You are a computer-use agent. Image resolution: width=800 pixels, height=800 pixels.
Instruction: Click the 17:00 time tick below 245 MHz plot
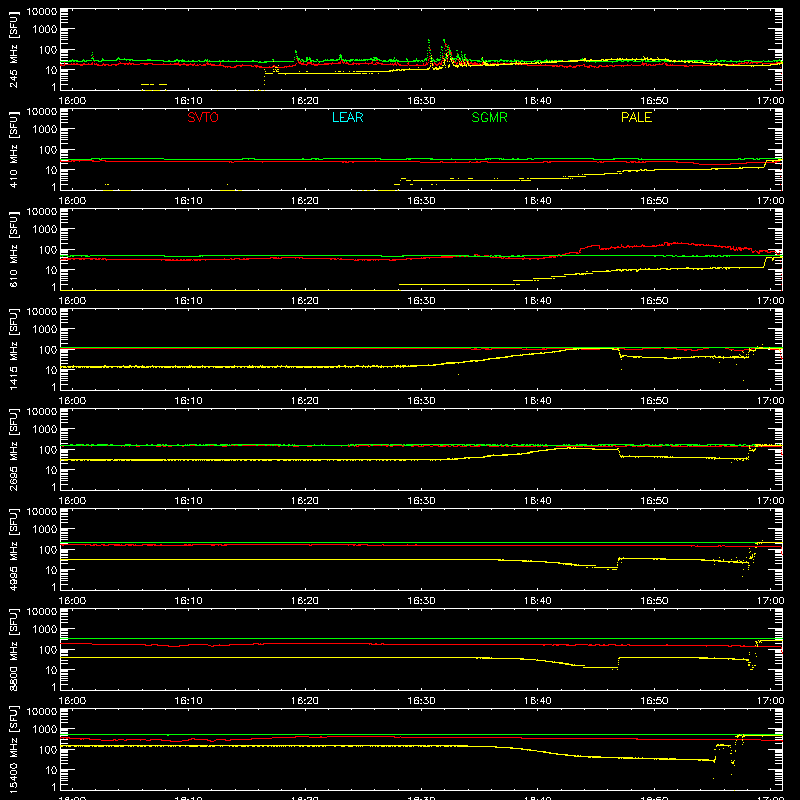point(770,101)
